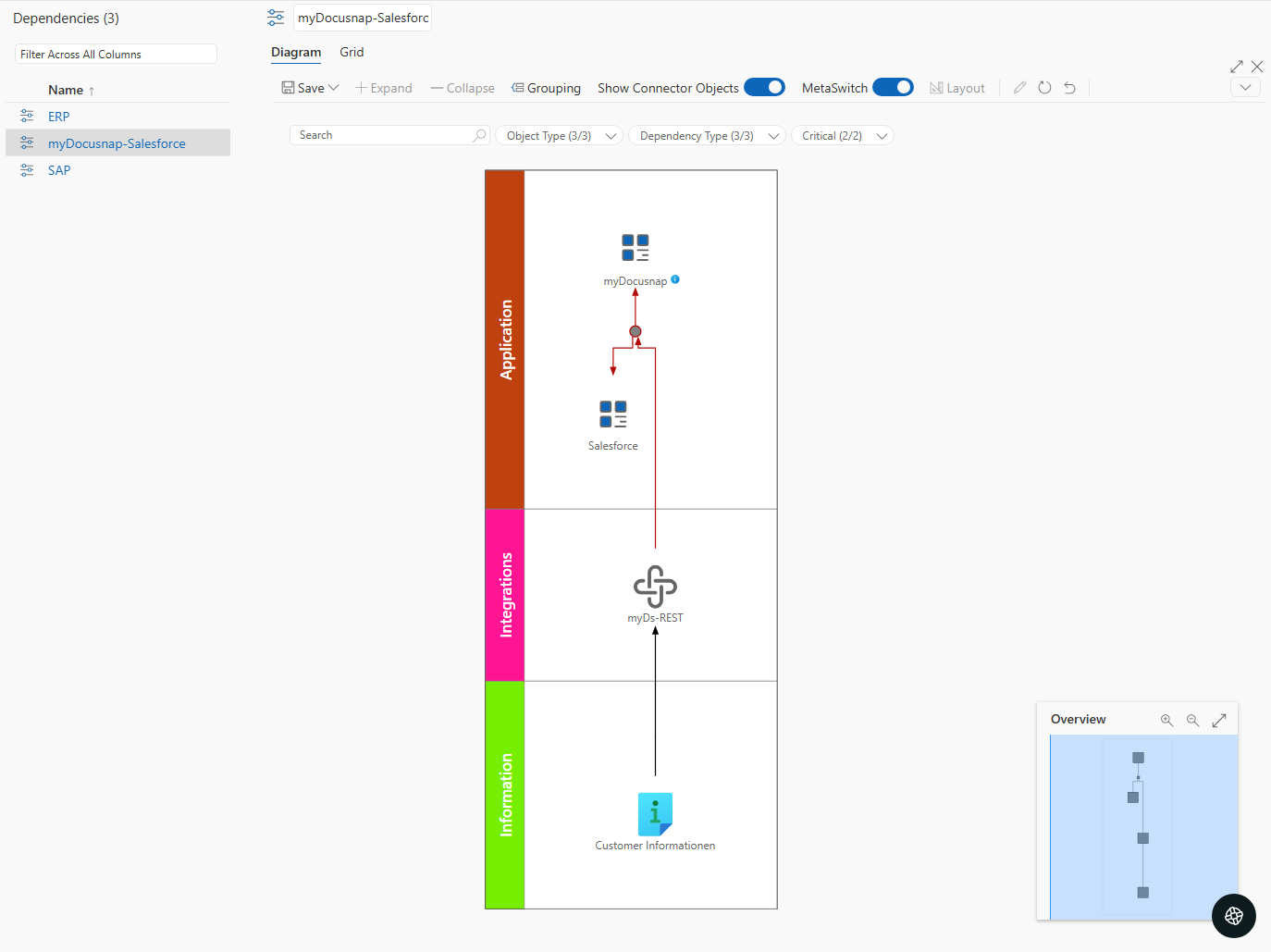Disable the Show Connector Objects toggle
The image size is (1271, 952).
765,86
